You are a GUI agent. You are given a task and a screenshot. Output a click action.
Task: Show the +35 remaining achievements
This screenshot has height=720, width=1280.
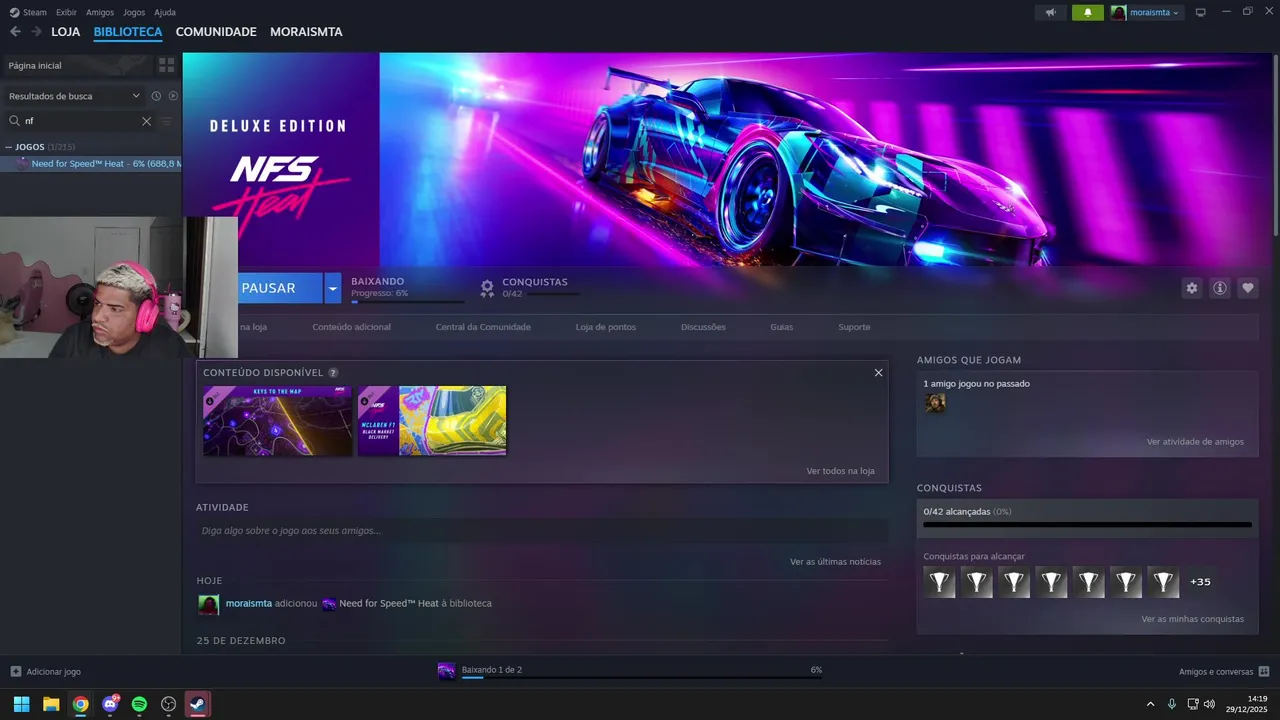[x=1200, y=582]
